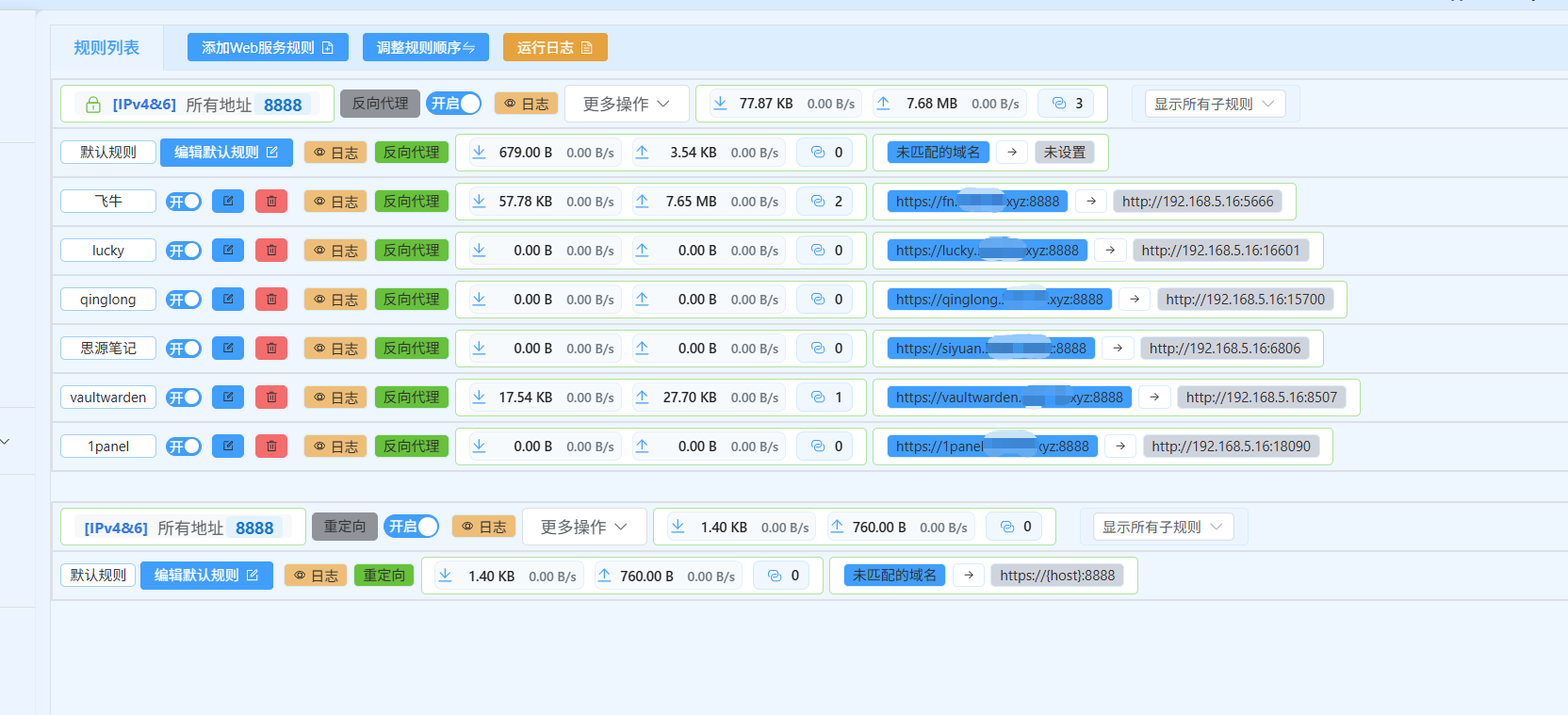The width and height of the screenshot is (1568, 715).
Task: Toggle the 开启 switch for the reverse proxy group
Action: point(453,104)
